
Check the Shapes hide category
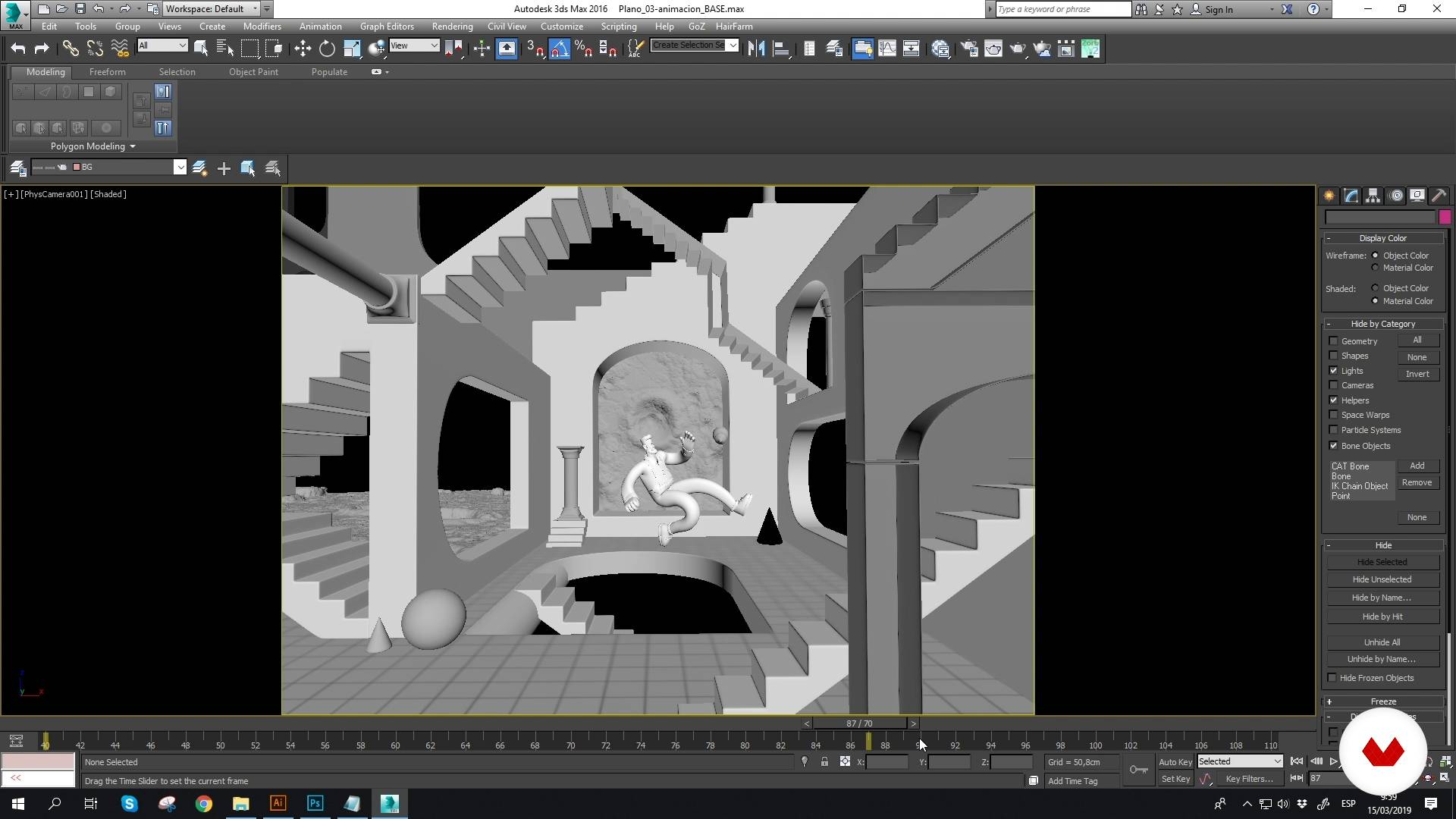click(1333, 356)
